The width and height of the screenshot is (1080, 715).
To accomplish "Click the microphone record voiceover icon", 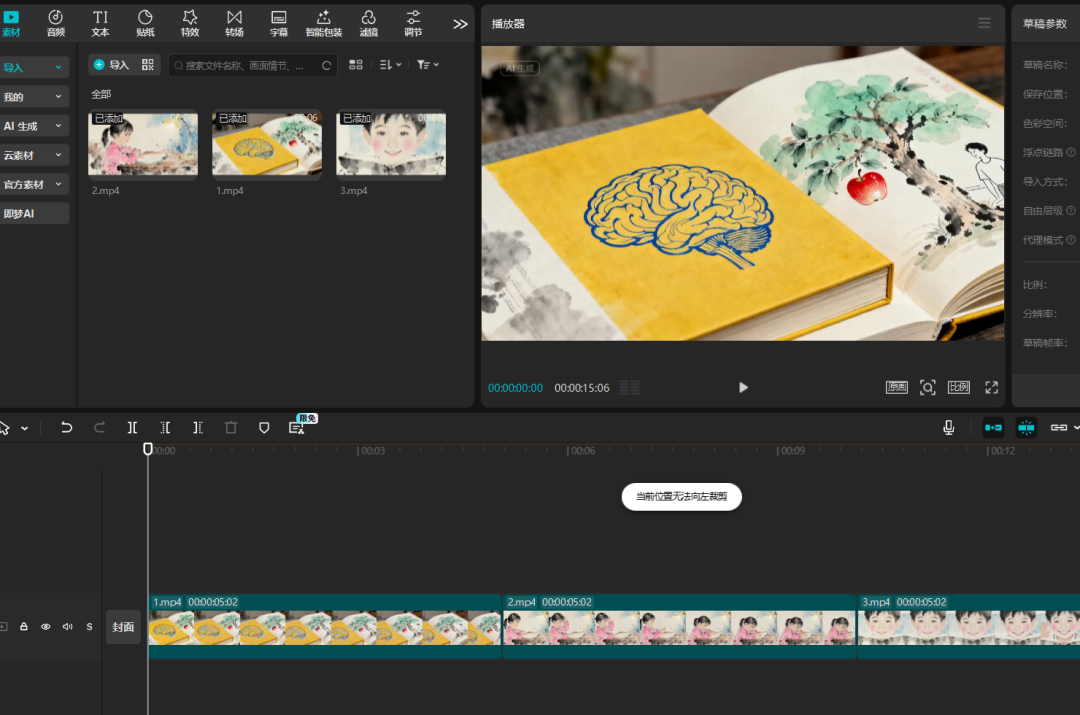I will [x=948, y=427].
